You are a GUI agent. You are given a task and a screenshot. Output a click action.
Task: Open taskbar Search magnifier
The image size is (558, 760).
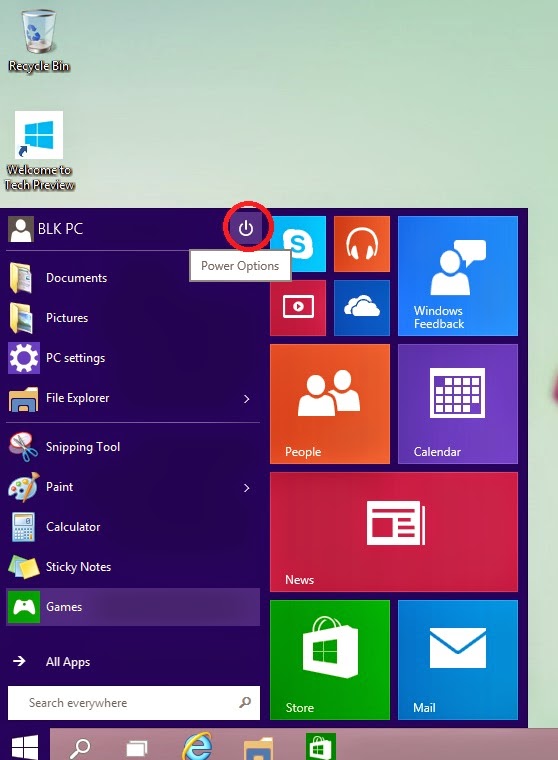click(x=80, y=748)
